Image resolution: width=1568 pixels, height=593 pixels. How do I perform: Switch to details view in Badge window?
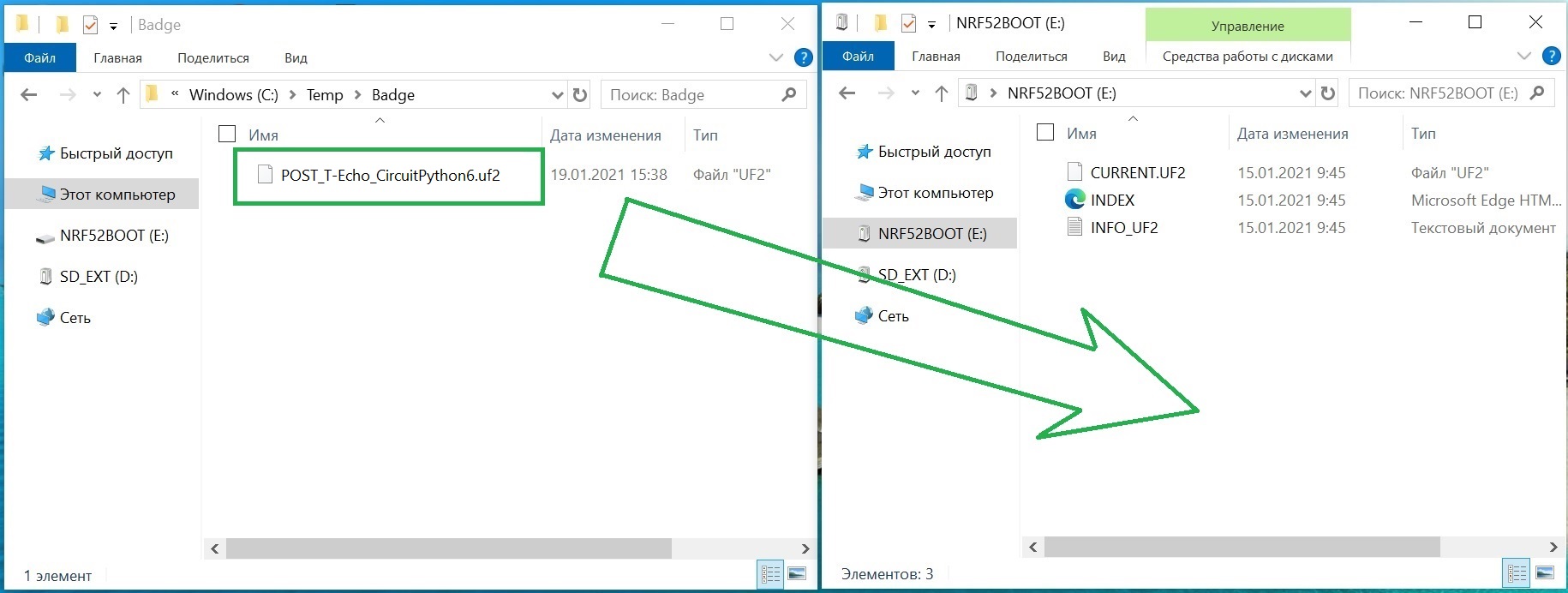pos(771,574)
